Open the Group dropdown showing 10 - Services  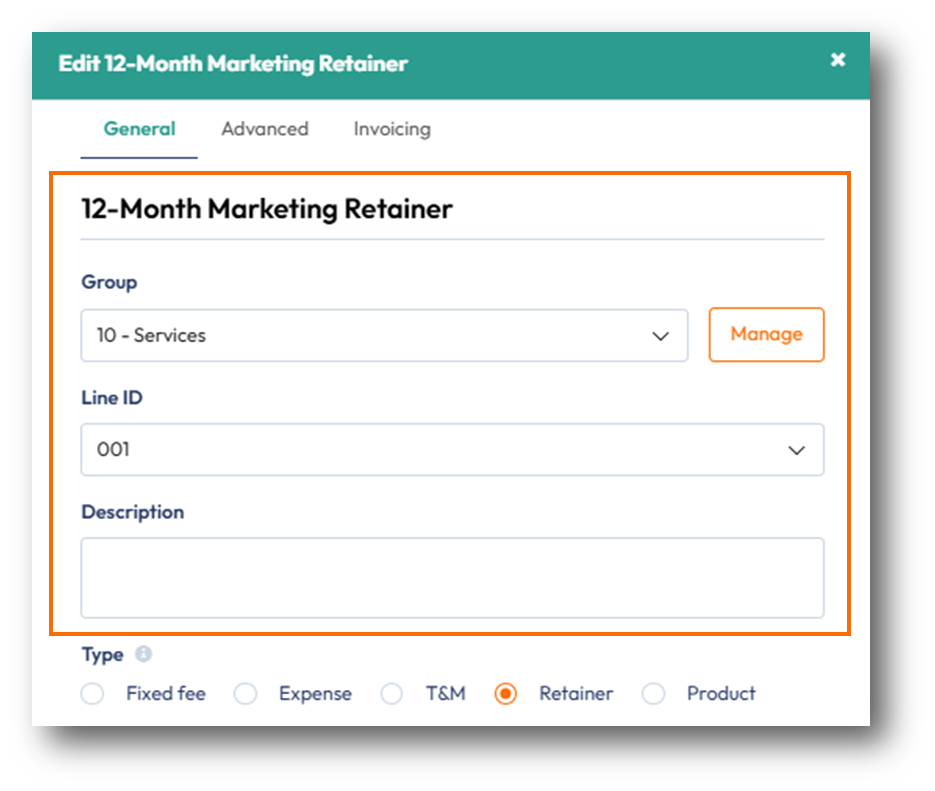pyautogui.click(x=384, y=336)
